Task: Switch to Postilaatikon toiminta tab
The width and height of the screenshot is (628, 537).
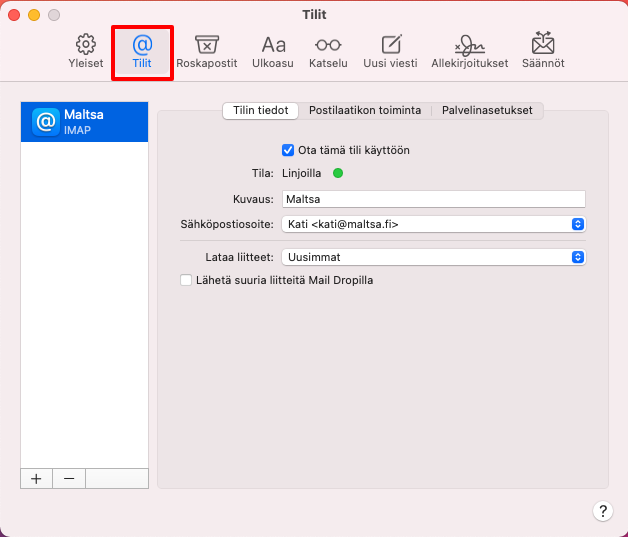Action: pos(365,110)
